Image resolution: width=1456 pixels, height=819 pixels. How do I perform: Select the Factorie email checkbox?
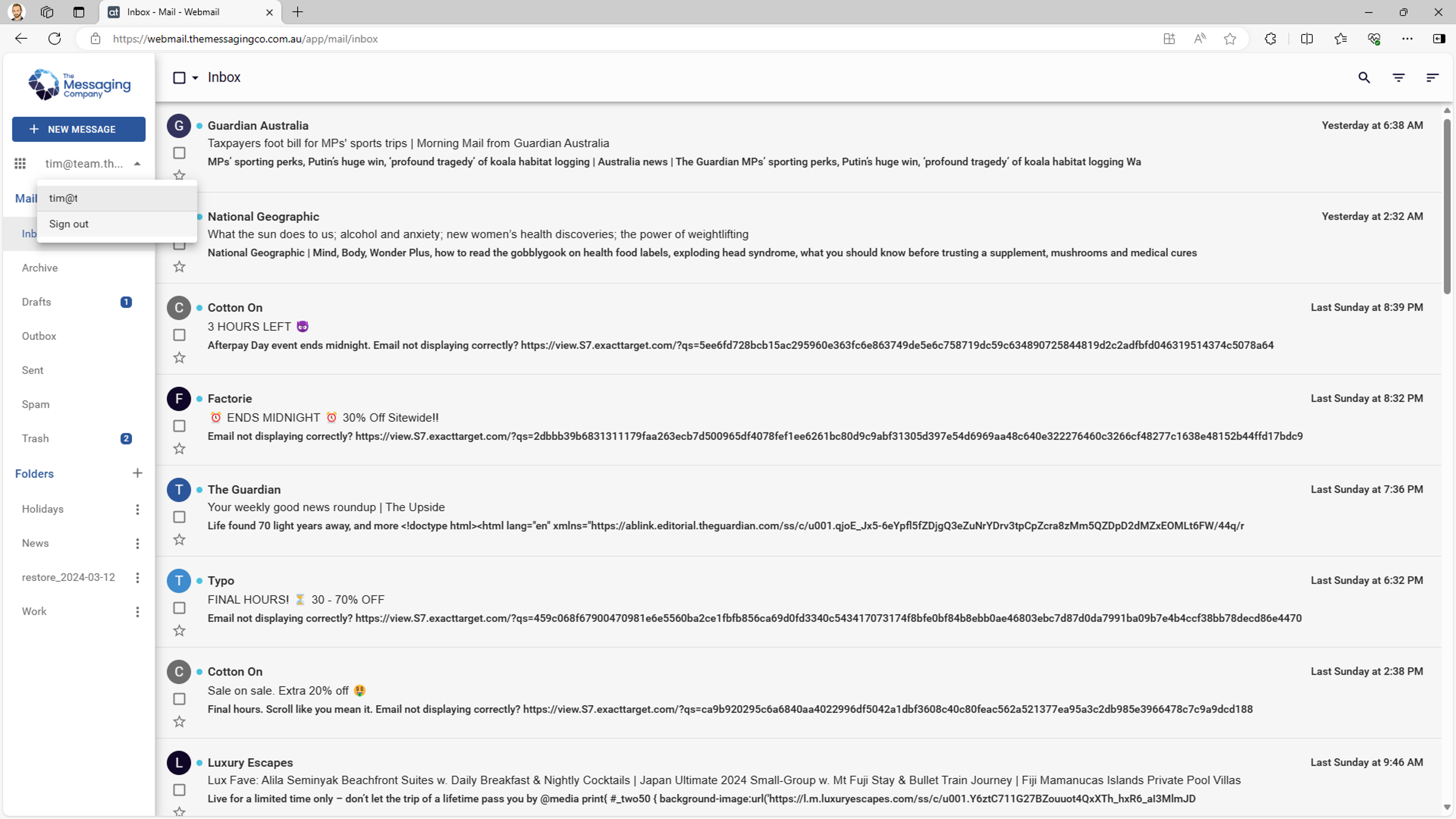tap(179, 426)
